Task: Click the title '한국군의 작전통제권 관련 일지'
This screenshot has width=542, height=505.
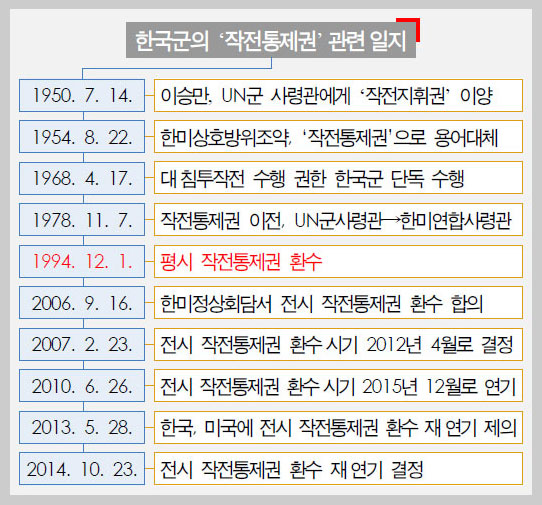Action: pyautogui.click(x=271, y=40)
